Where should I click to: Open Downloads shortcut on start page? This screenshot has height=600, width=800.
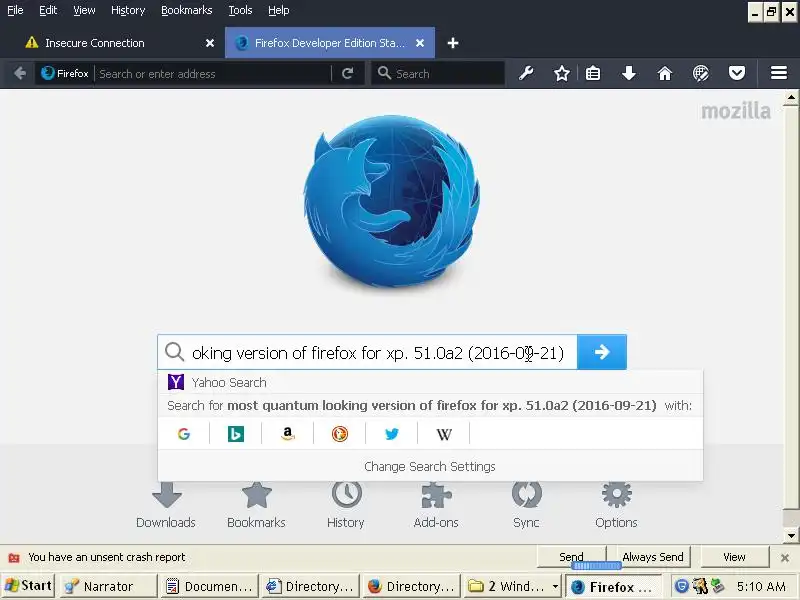(x=166, y=506)
